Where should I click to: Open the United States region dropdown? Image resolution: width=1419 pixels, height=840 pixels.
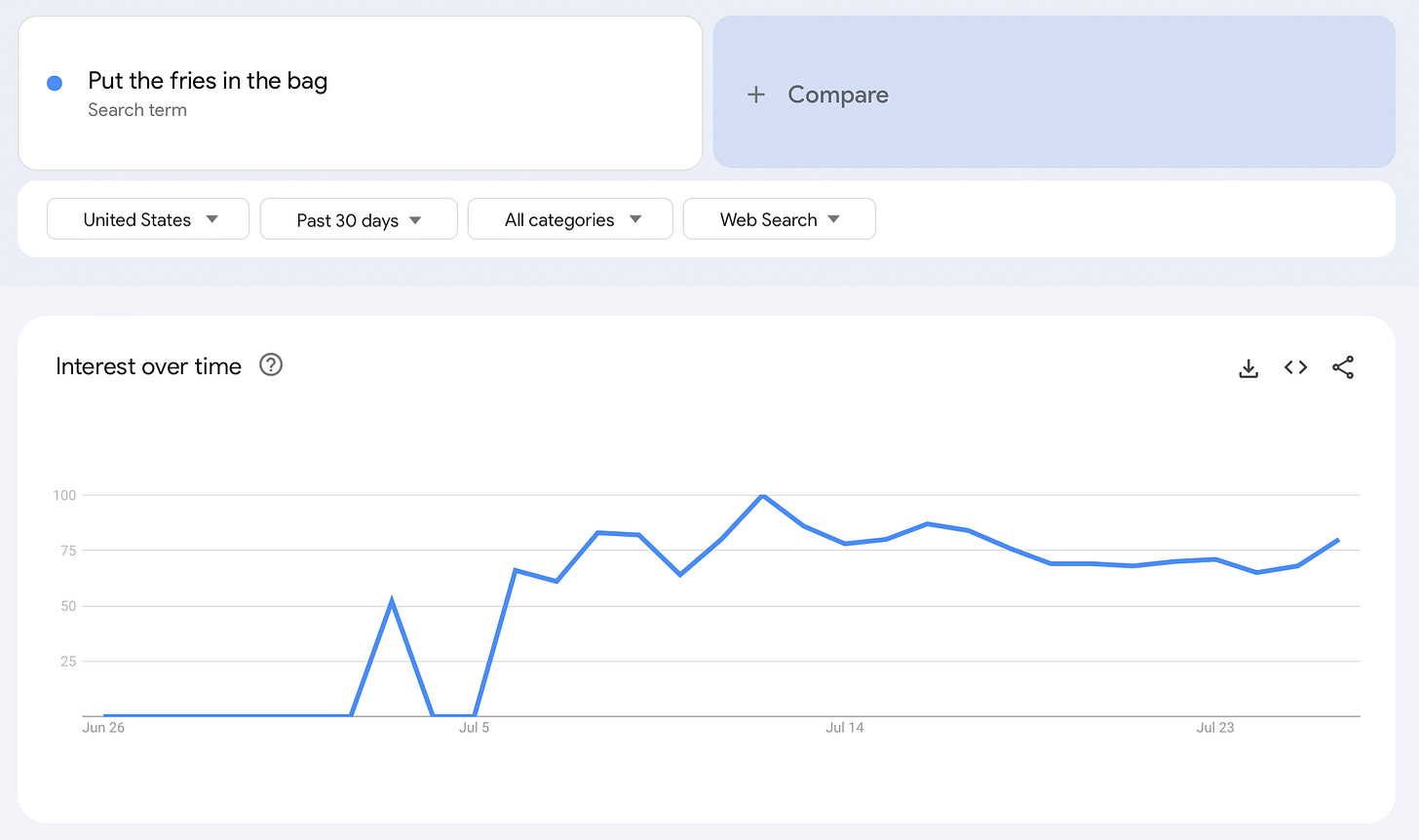[148, 219]
